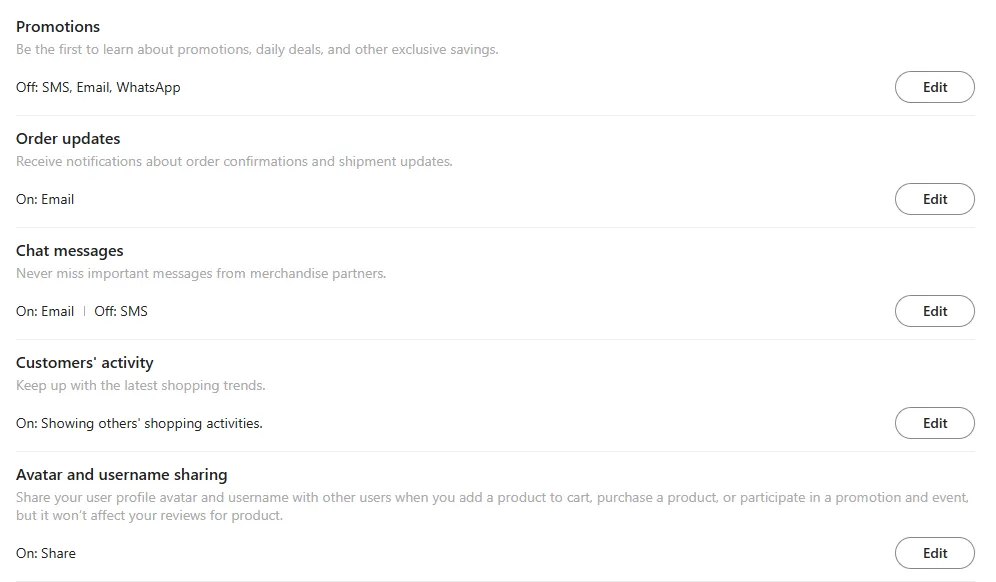Click the merchandise partners description text

[x=201, y=273]
